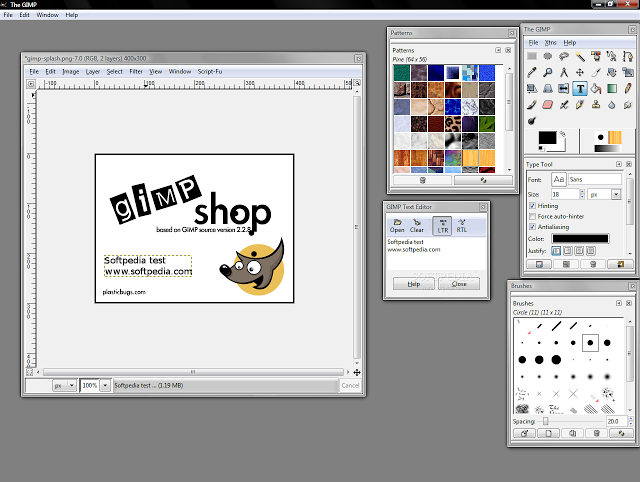Uncheck the Antialiasing option

[532, 227]
